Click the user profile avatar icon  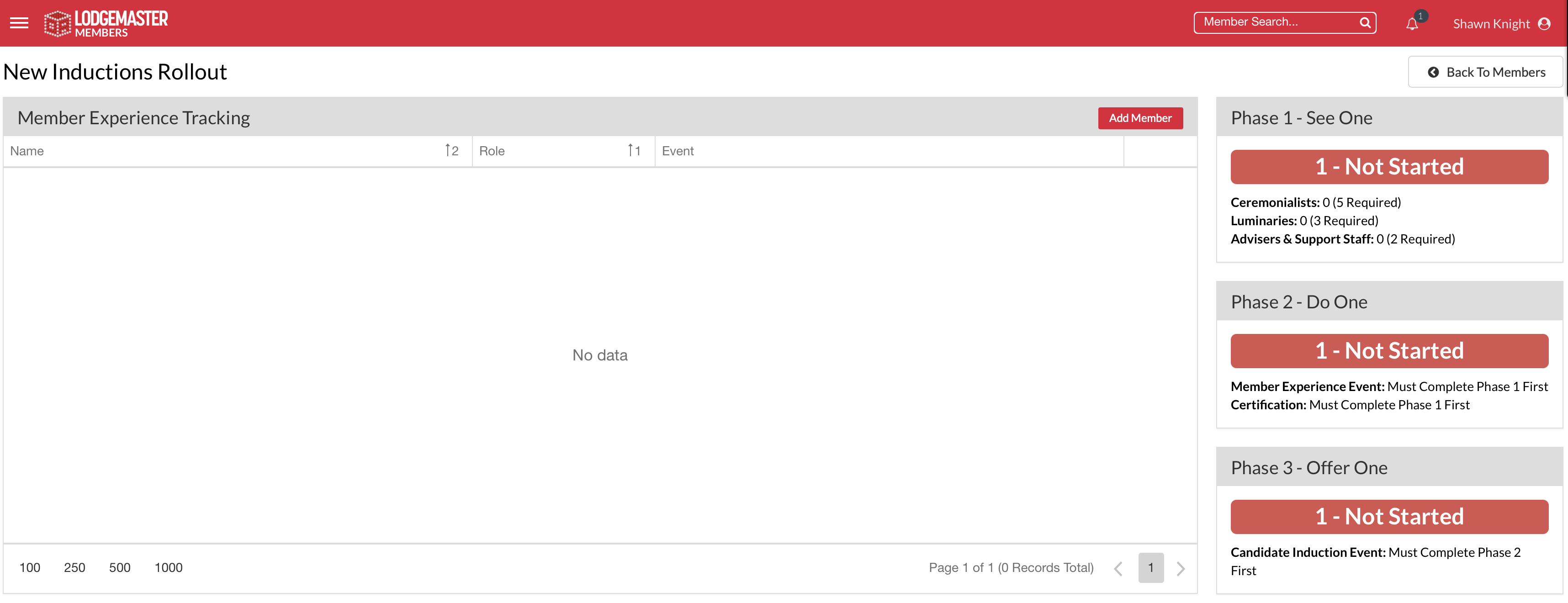1544,24
